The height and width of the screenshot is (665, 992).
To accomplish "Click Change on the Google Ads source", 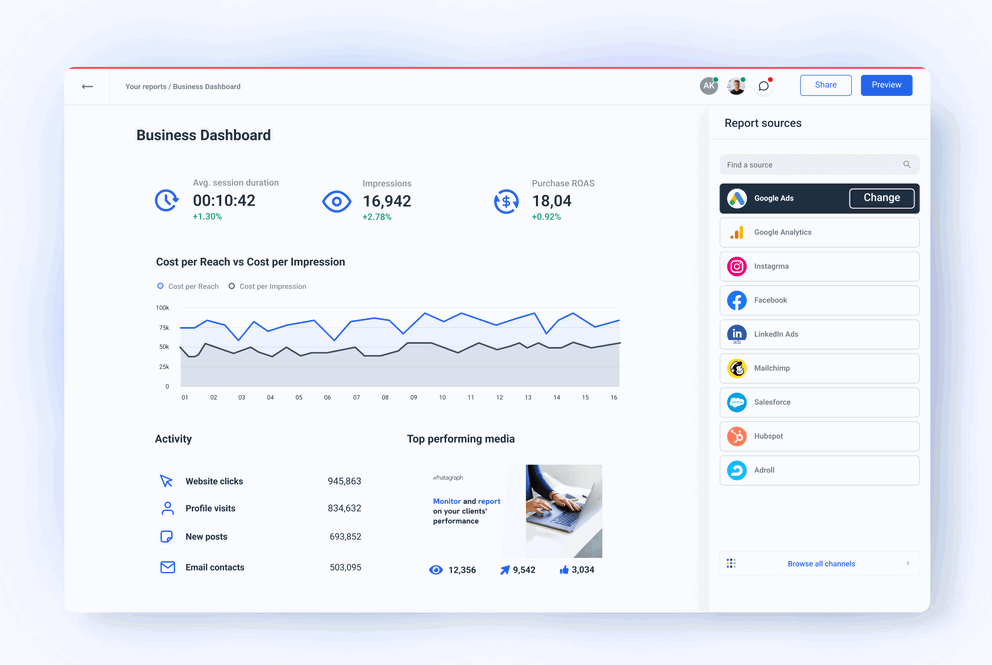I will [881, 198].
